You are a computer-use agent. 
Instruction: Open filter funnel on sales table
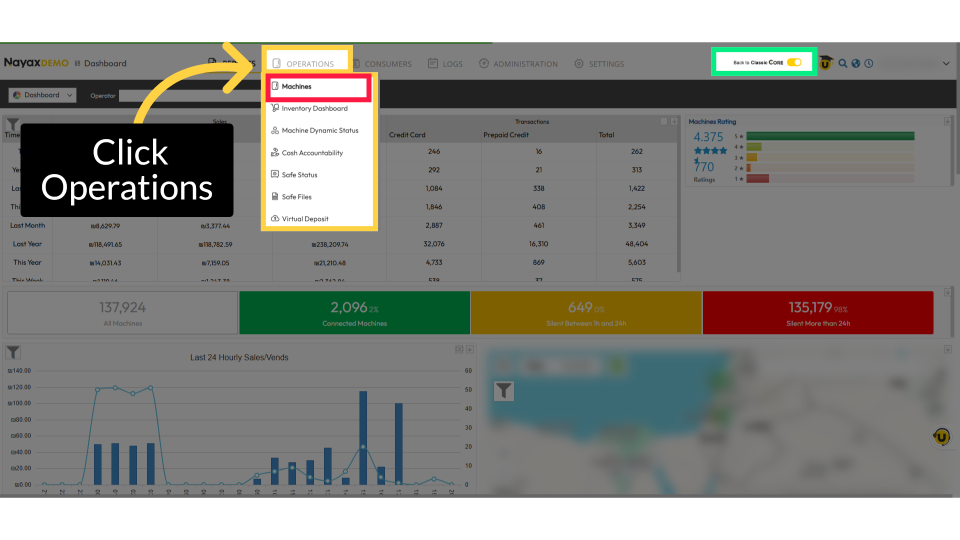click(x=12, y=124)
